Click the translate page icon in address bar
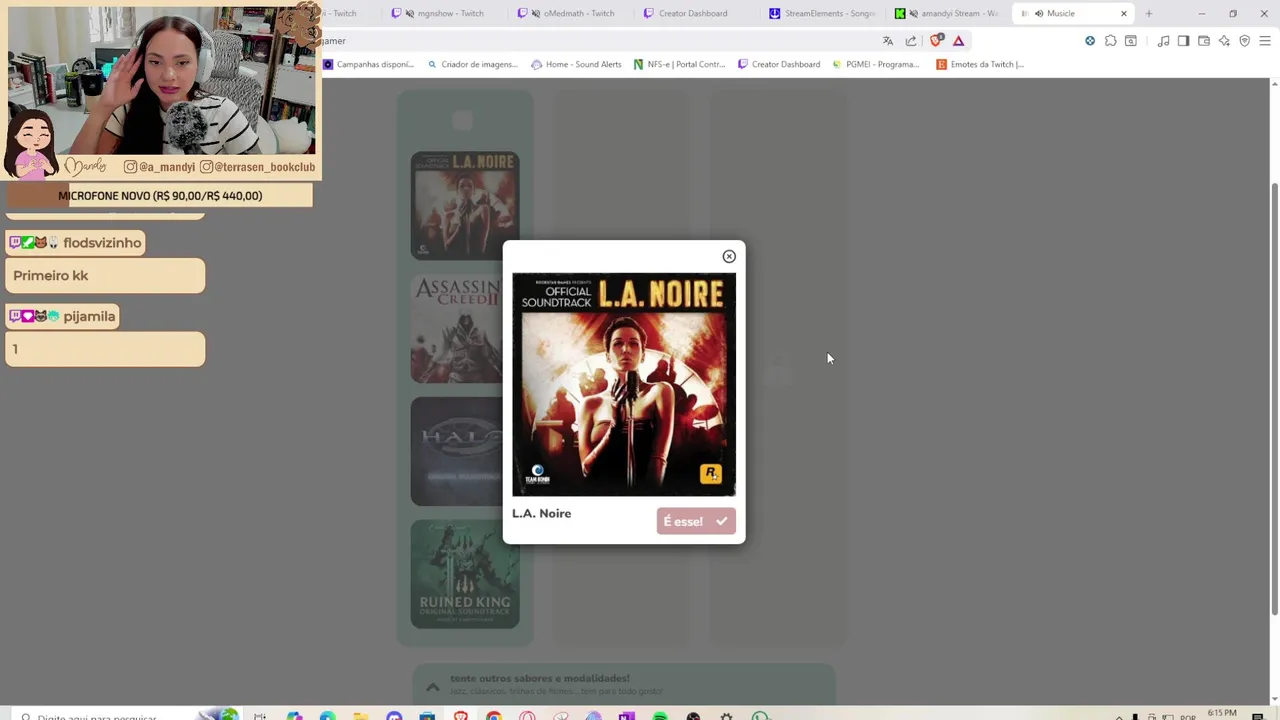 click(887, 41)
